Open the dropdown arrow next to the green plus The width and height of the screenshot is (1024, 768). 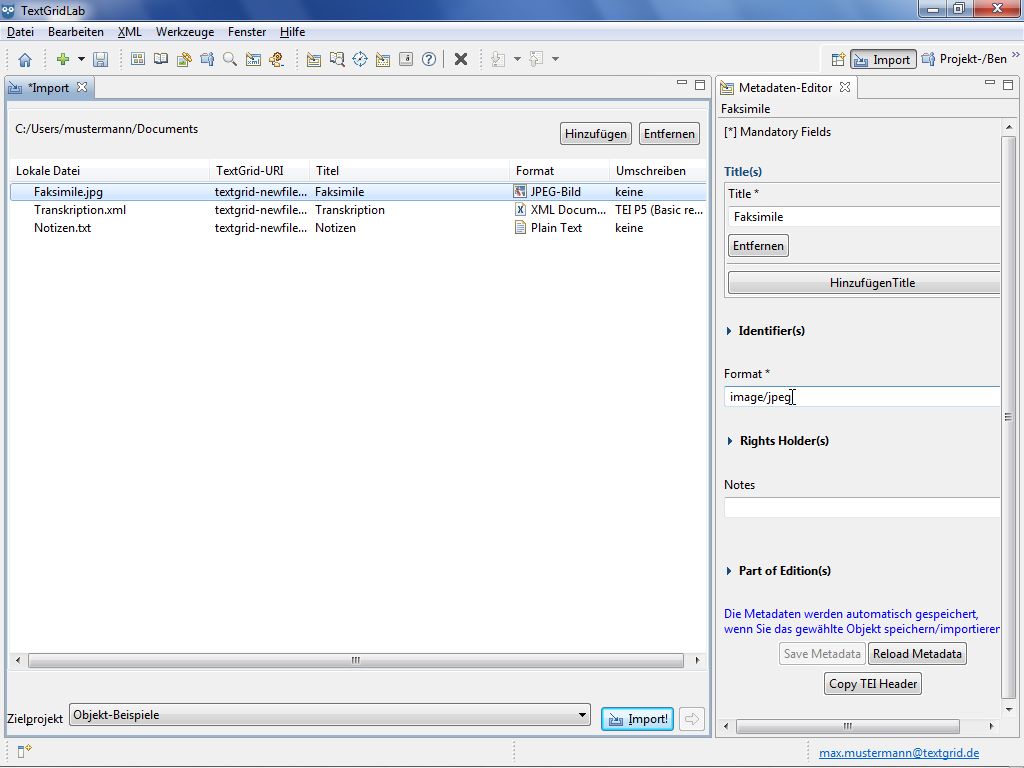point(81,60)
